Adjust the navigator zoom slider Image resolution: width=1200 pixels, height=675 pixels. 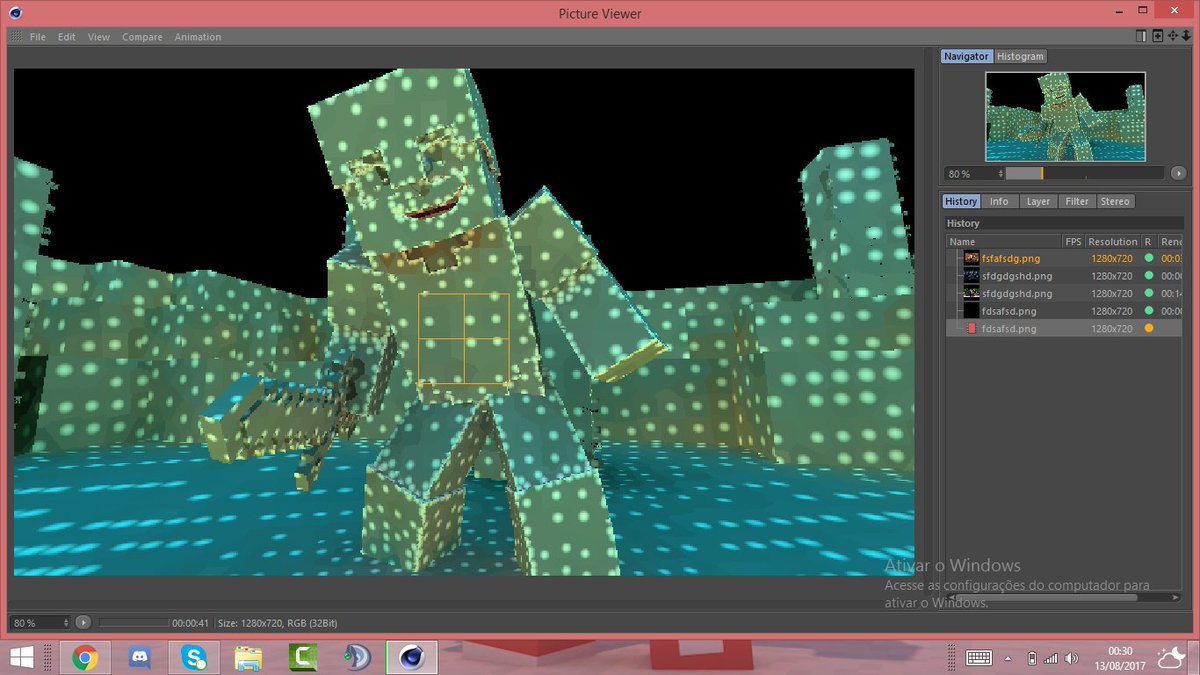pyautogui.click(x=1084, y=173)
